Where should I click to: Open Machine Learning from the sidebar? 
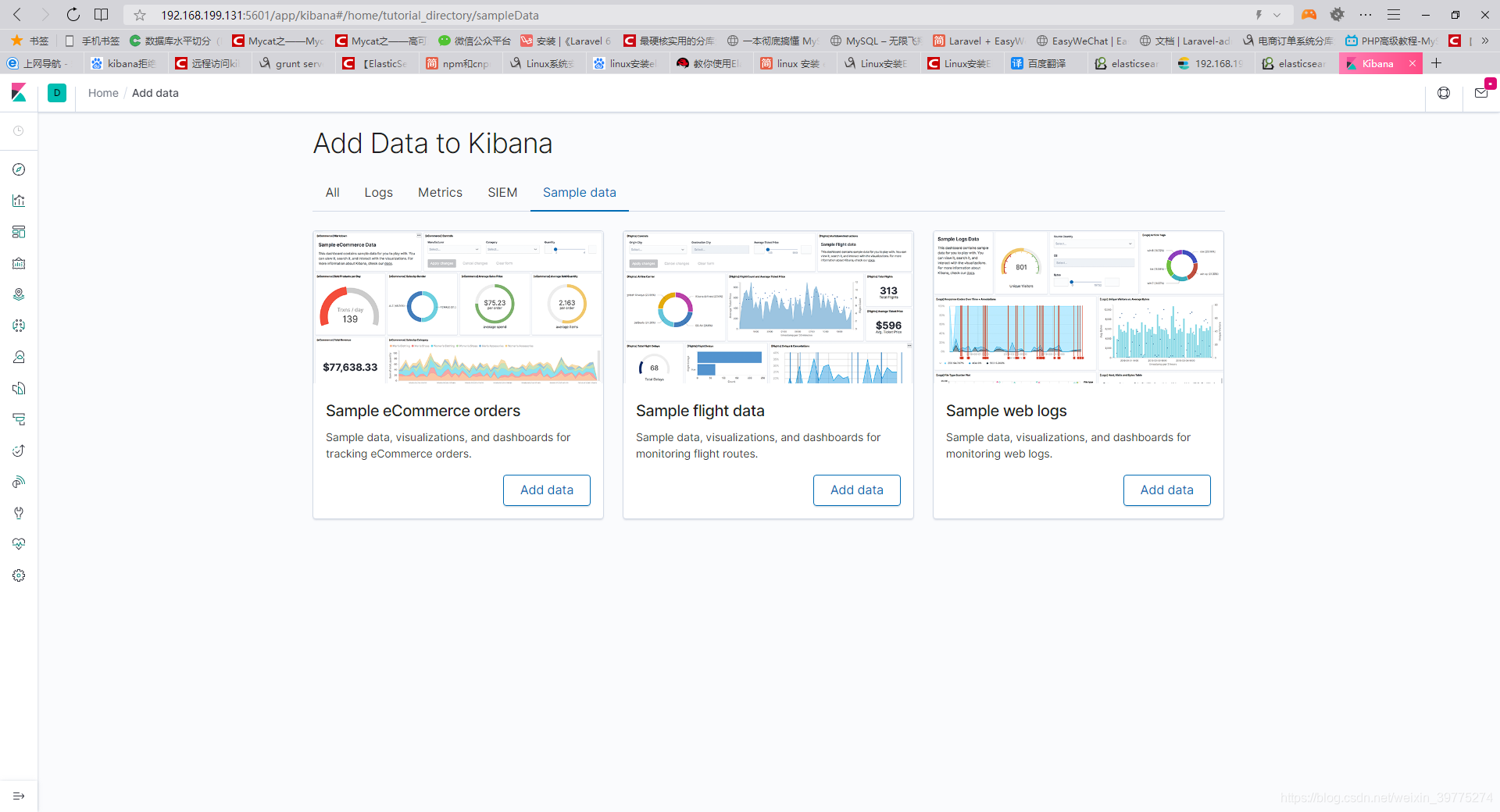(19, 326)
